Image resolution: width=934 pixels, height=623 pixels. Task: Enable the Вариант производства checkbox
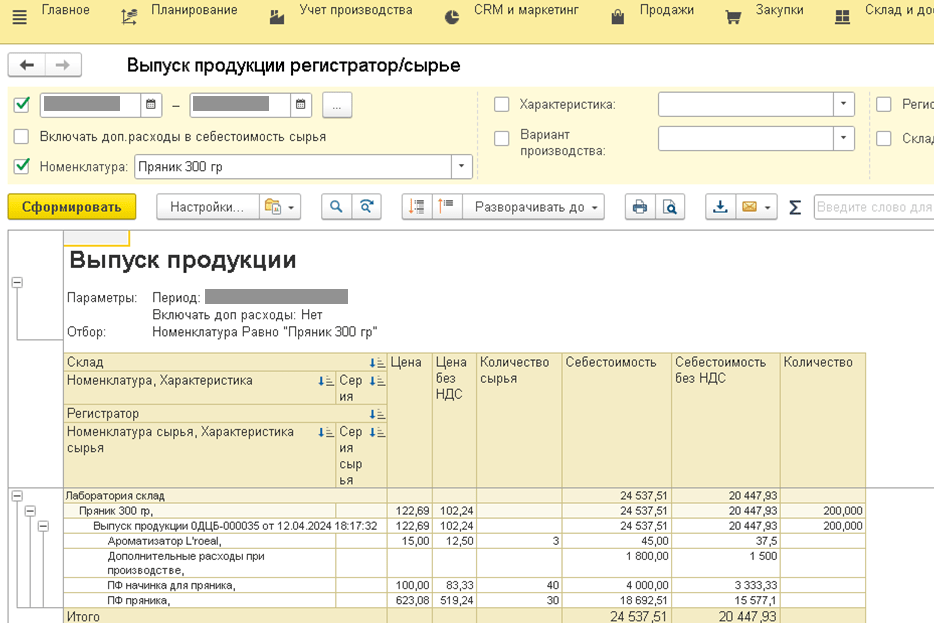tap(502, 138)
